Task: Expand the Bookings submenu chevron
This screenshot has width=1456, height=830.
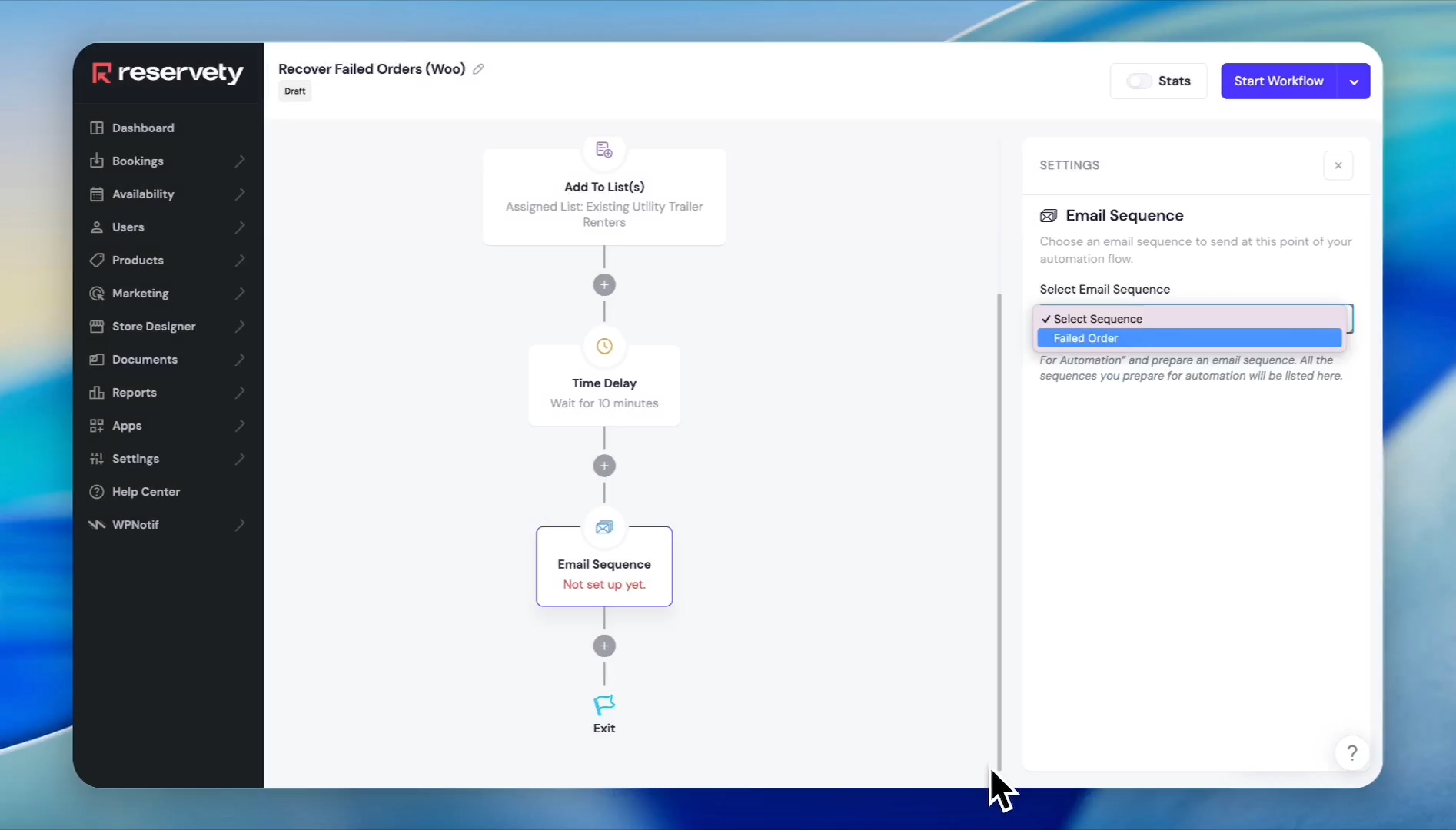Action: point(240,161)
